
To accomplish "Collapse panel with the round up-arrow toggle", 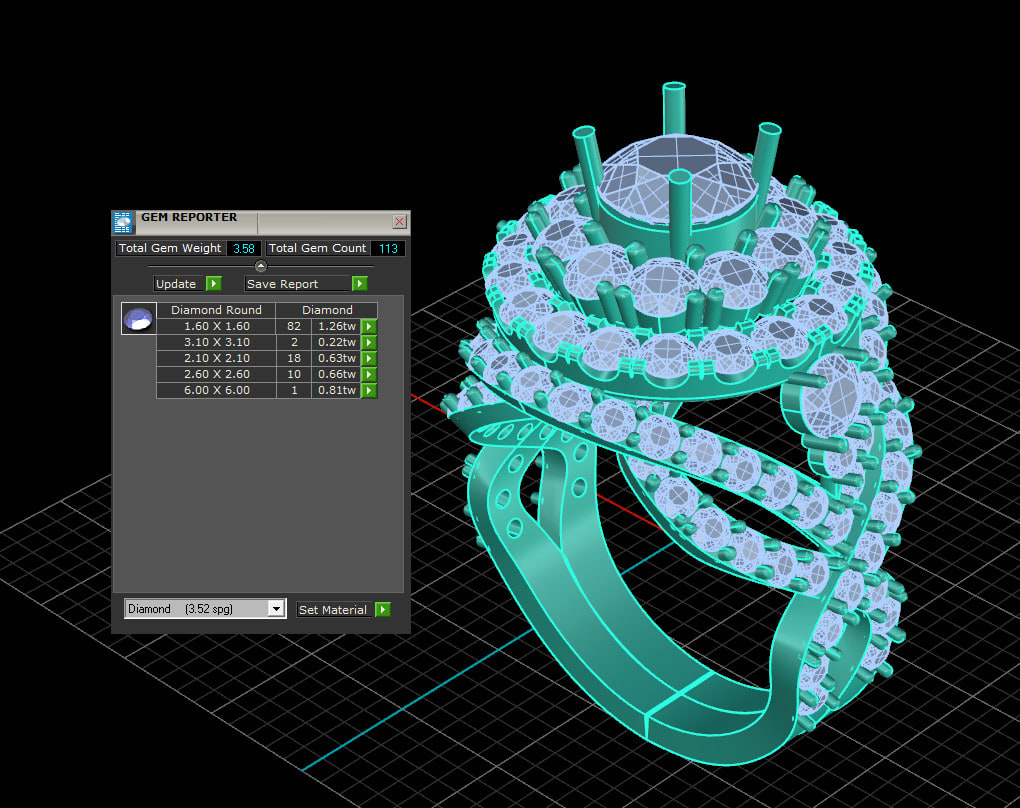I will pos(261,266).
